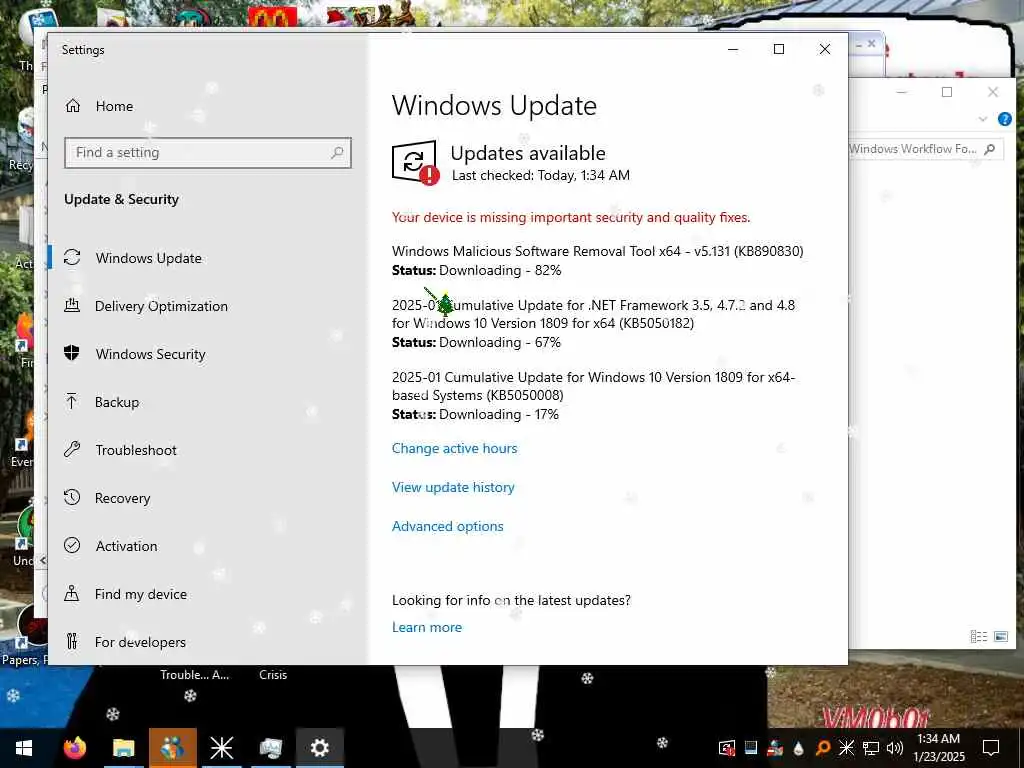Click the KB5050182 .NET Framework update entry
Image resolution: width=1024 pixels, height=768 pixels.
click(593, 314)
